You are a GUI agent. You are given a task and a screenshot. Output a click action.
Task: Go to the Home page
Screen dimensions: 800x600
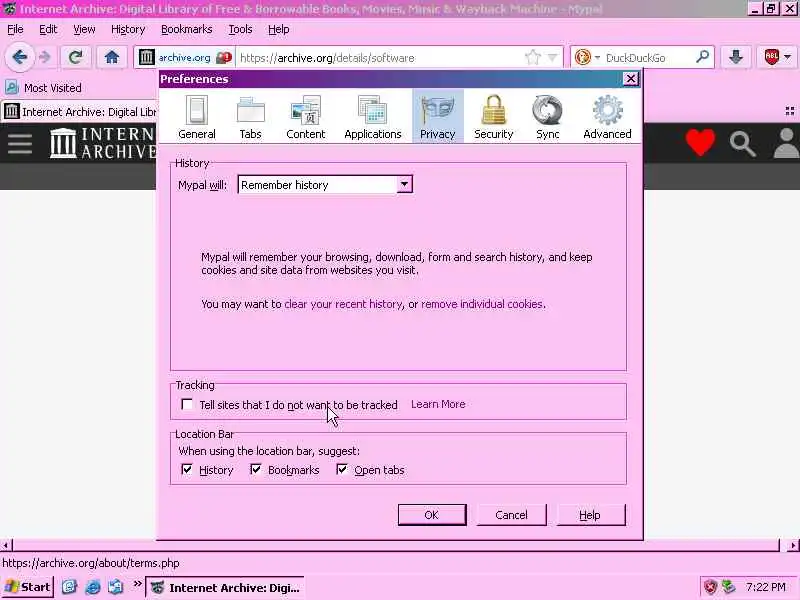(x=112, y=57)
